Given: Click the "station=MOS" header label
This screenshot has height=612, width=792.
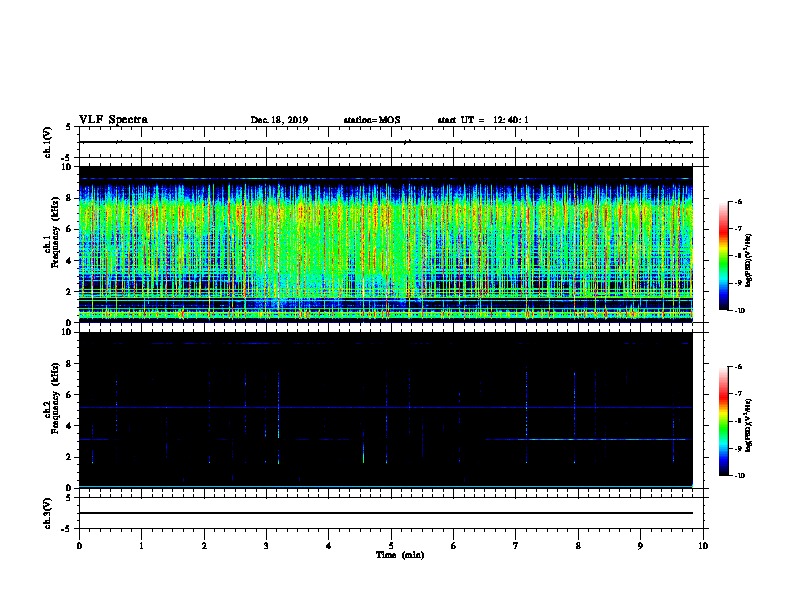Looking at the screenshot, I should point(372,120).
